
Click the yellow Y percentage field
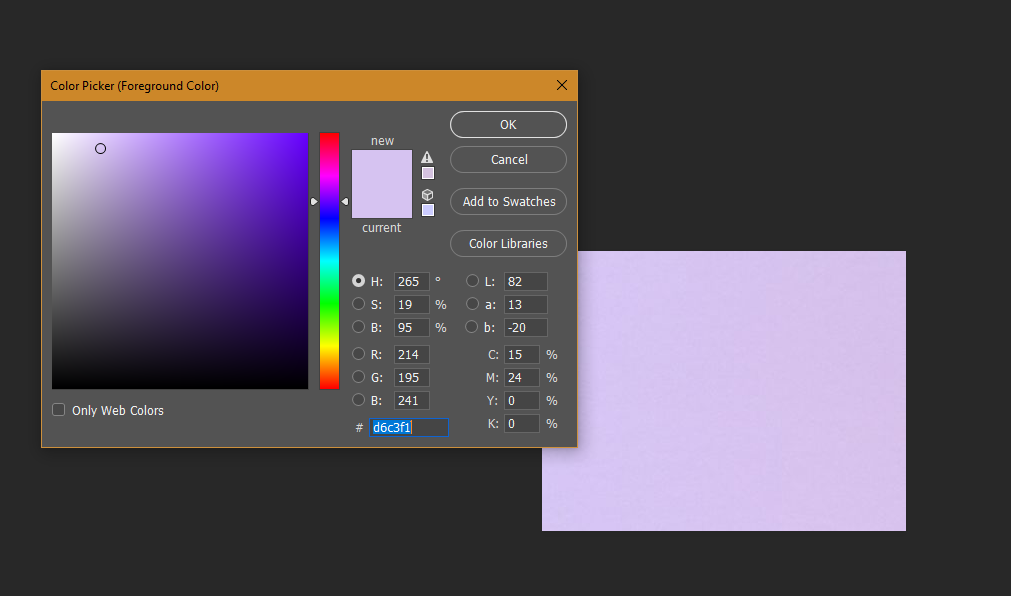coord(522,401)
